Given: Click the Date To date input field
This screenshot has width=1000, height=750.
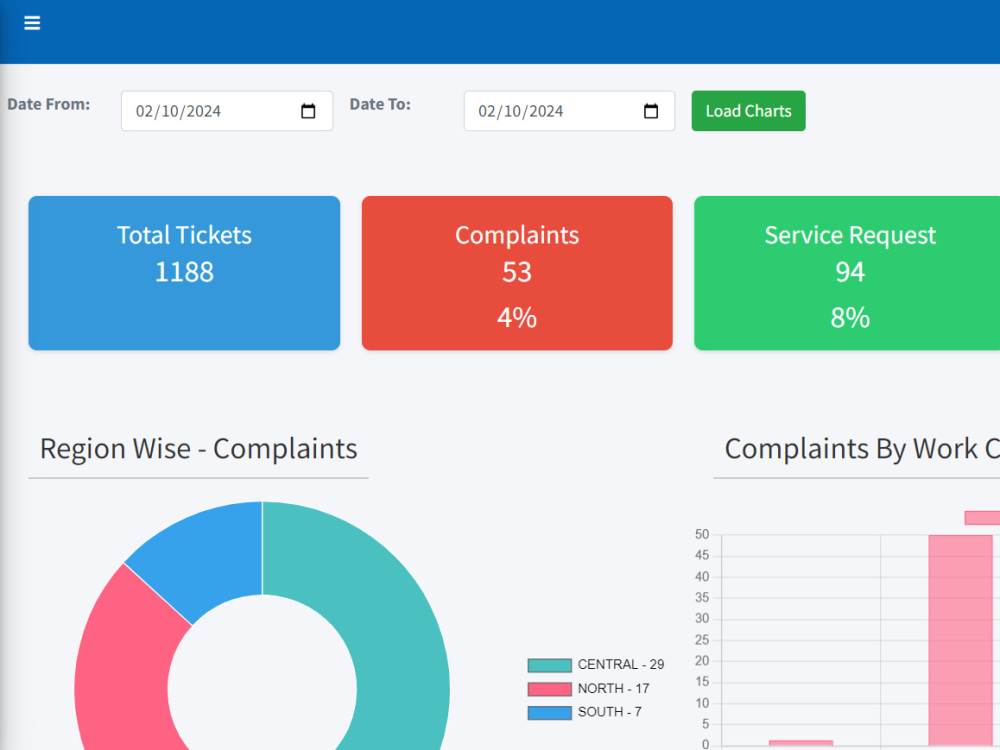Looking at the screenshot, I should [569, 111].
